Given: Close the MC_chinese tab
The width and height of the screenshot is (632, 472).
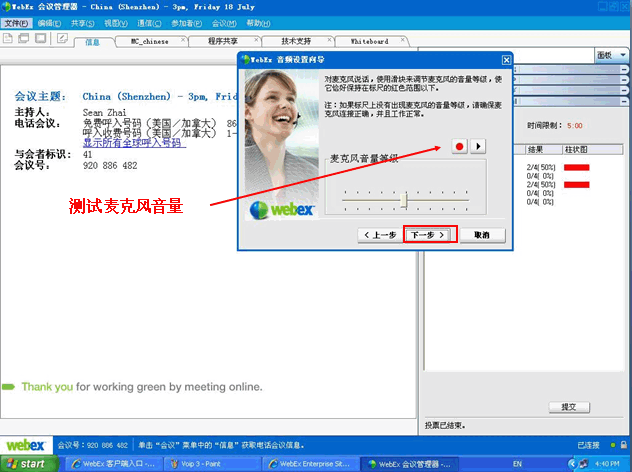Looking at the screenshot, I should (183, 40).
